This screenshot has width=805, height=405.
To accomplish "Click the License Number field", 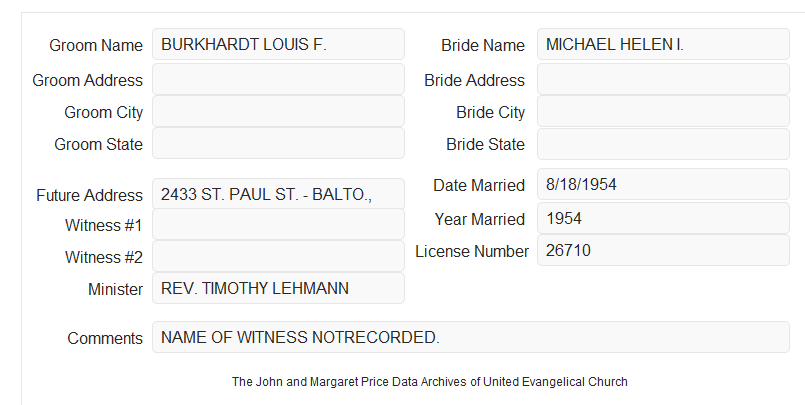I will tap(663, 250).
